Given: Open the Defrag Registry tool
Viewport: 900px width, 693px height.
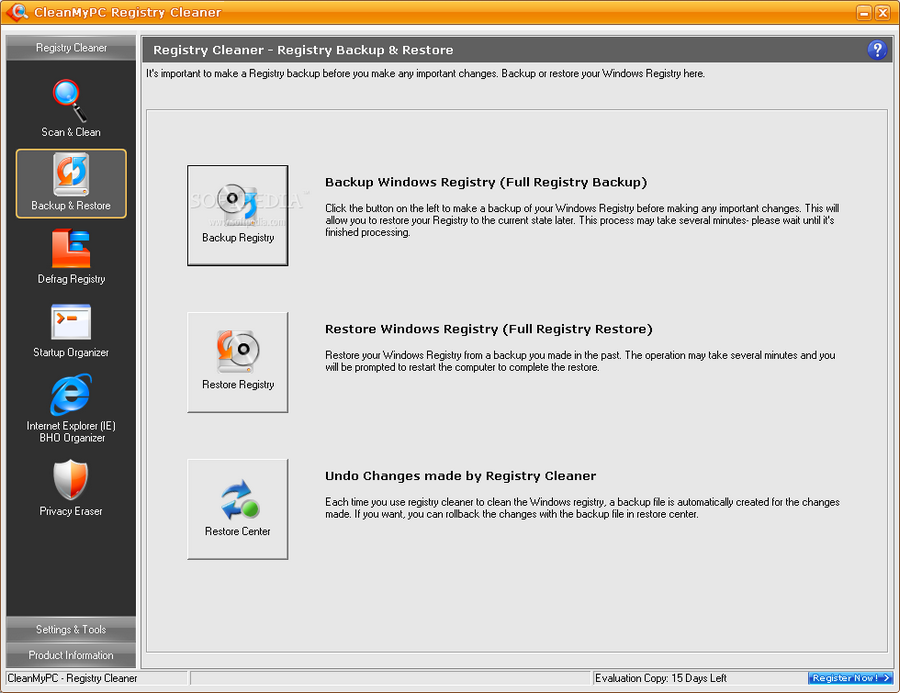Looking at the screenshot, I should 70,258.
